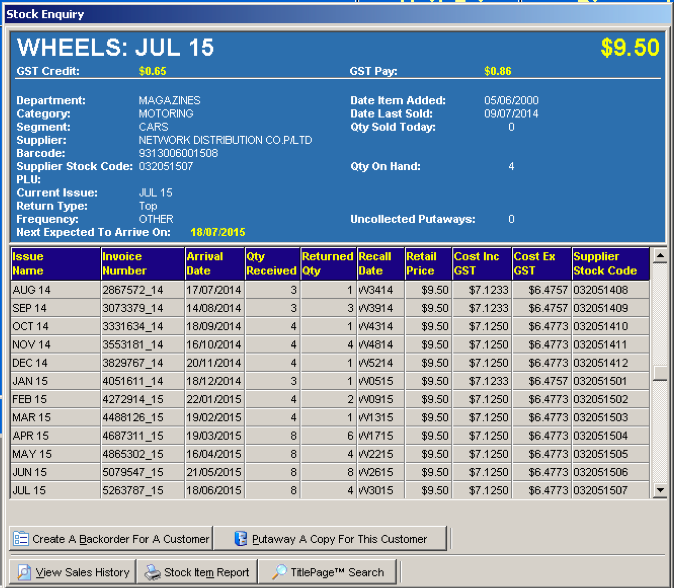Click the Cost Inc GST column header
This screenshot has height=588, width=674.
pos(481,264)
